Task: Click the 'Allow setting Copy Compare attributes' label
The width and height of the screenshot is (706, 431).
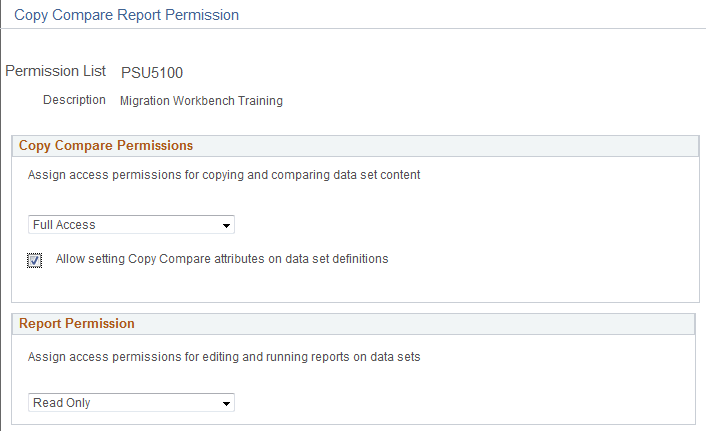Action: pos(222,258)
